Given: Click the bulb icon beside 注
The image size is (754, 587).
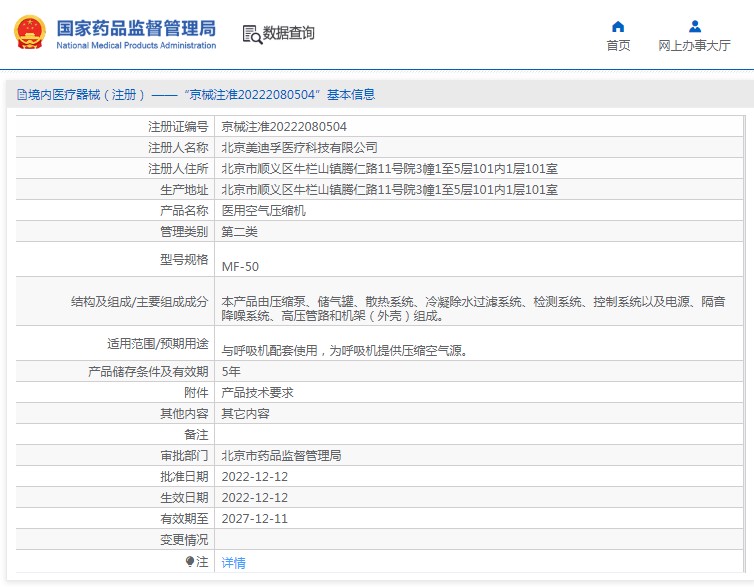Looking at the screenshot, I should click(190, 561).
